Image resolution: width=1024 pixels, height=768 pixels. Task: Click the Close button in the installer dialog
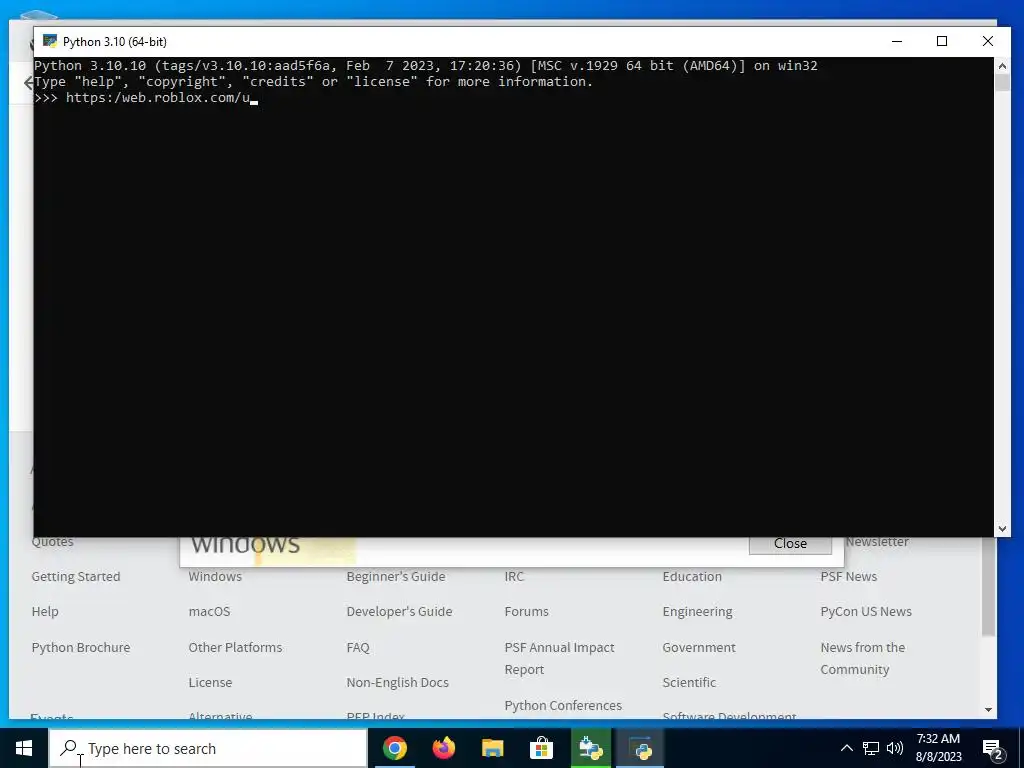[x=790, y=543]
